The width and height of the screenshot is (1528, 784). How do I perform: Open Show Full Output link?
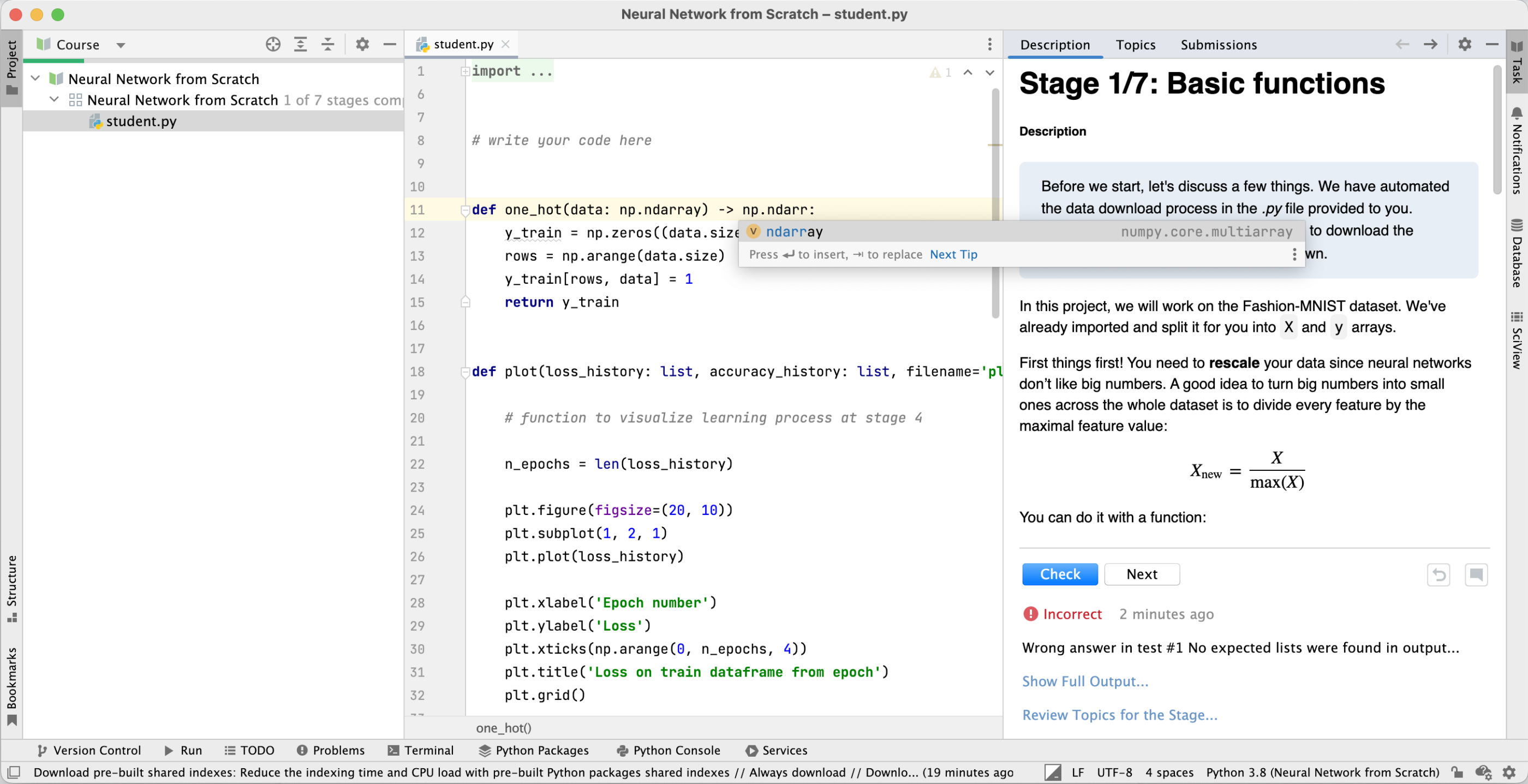[x=1084, y=681]
